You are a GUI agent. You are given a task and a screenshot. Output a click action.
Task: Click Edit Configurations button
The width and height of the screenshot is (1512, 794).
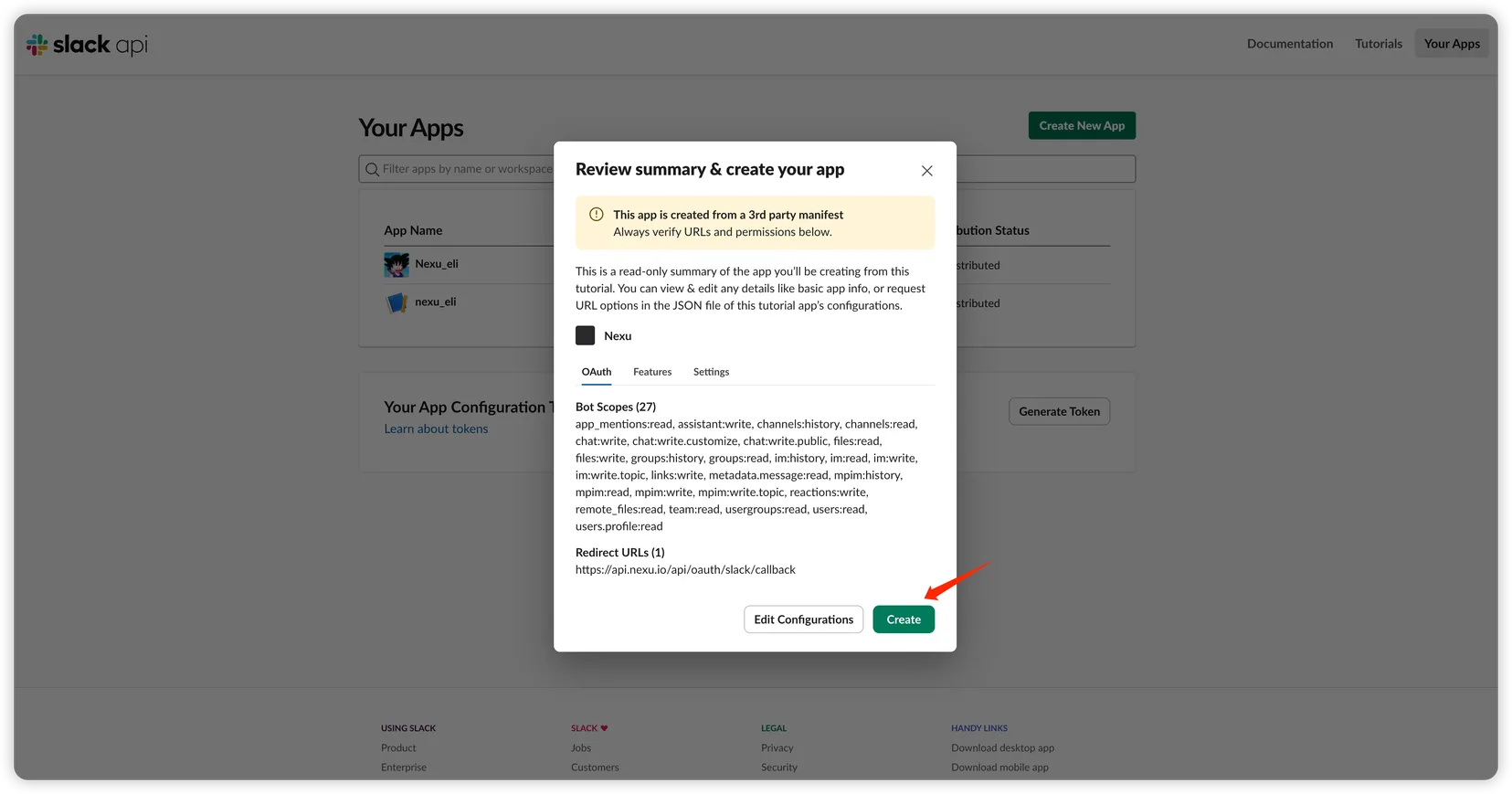tap(803, 619)
